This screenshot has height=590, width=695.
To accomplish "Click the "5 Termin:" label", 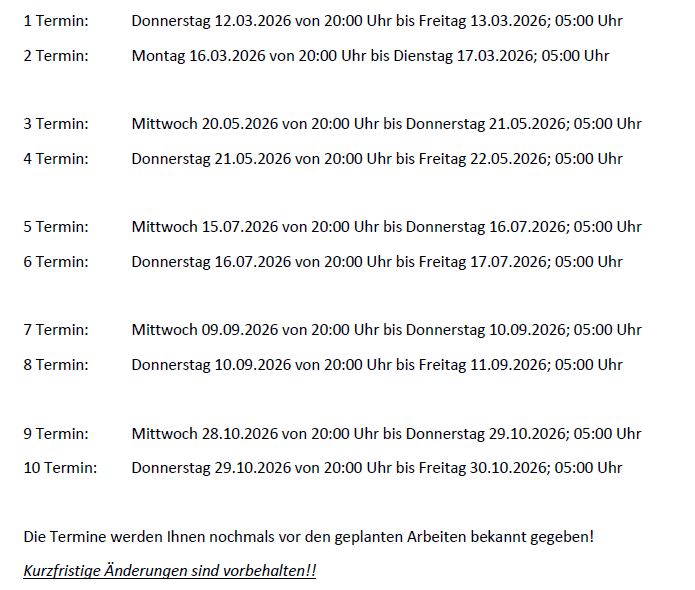I will point(56,226).
